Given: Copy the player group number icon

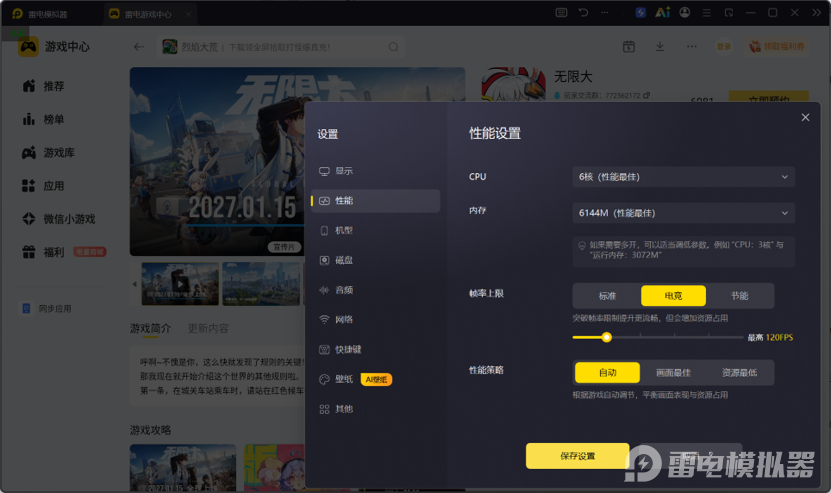Looking at the screenshot, I should click(647, 95).
